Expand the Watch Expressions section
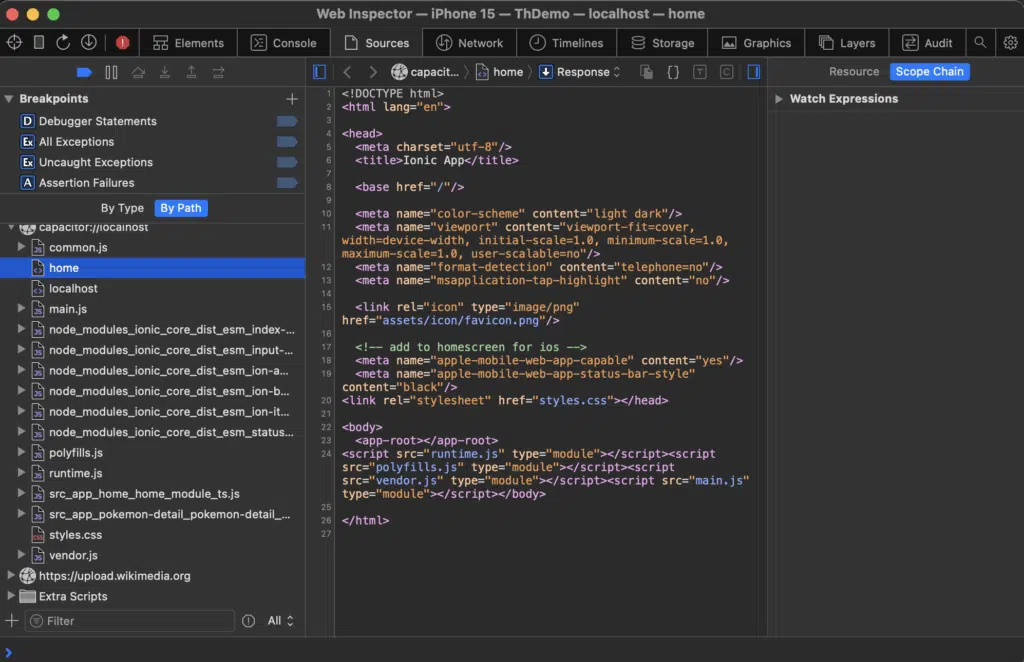Screen dimensions: 1024x662 coord(780,99)
